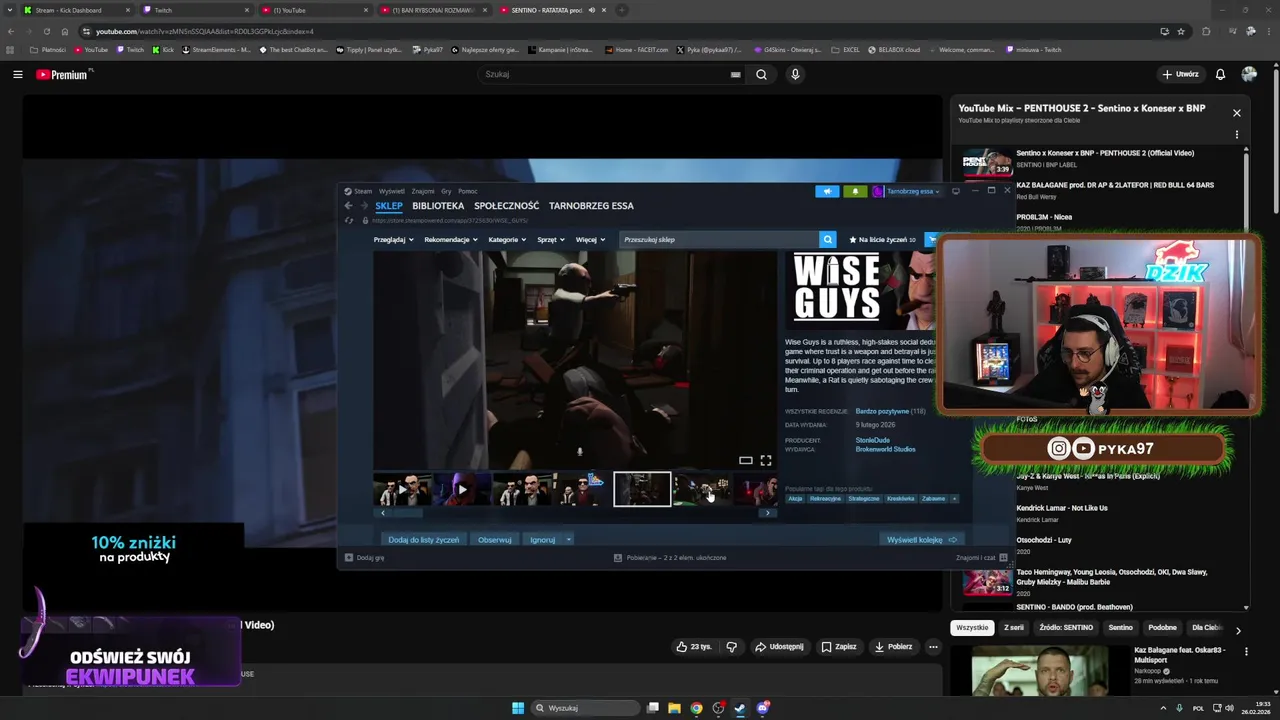Image resolution: width=1280 pixels, height=720 pixels.
Task: Open the YouTube hamburger guide menu
Action: coord(18,74)
